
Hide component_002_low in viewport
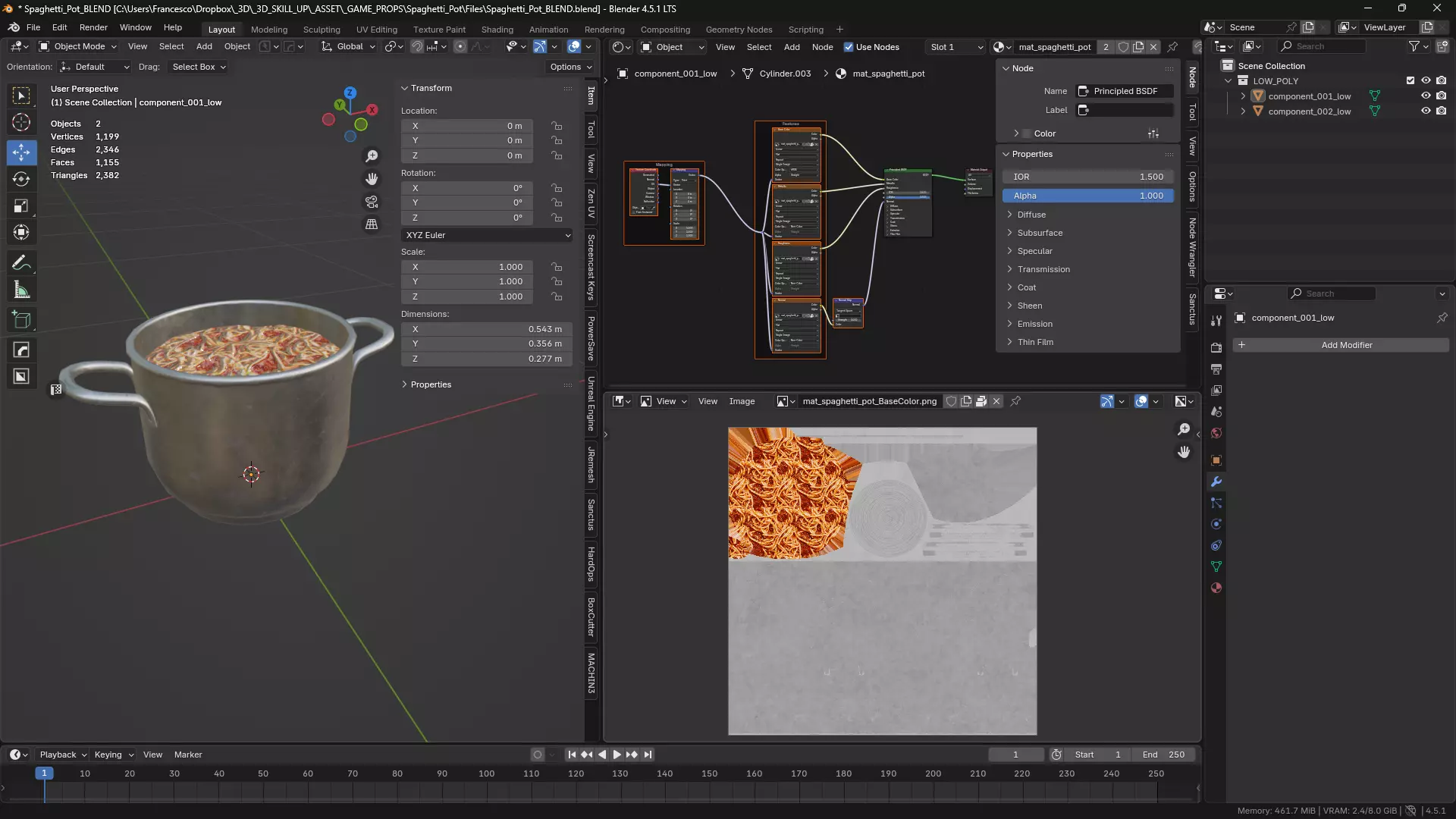point(1426,111)
